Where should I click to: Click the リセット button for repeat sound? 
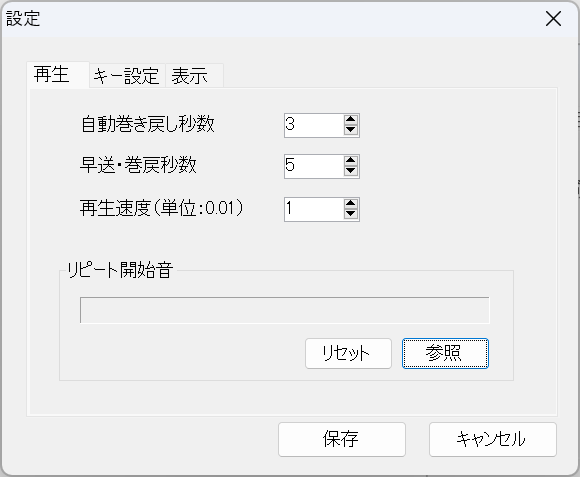pos(348,353)
